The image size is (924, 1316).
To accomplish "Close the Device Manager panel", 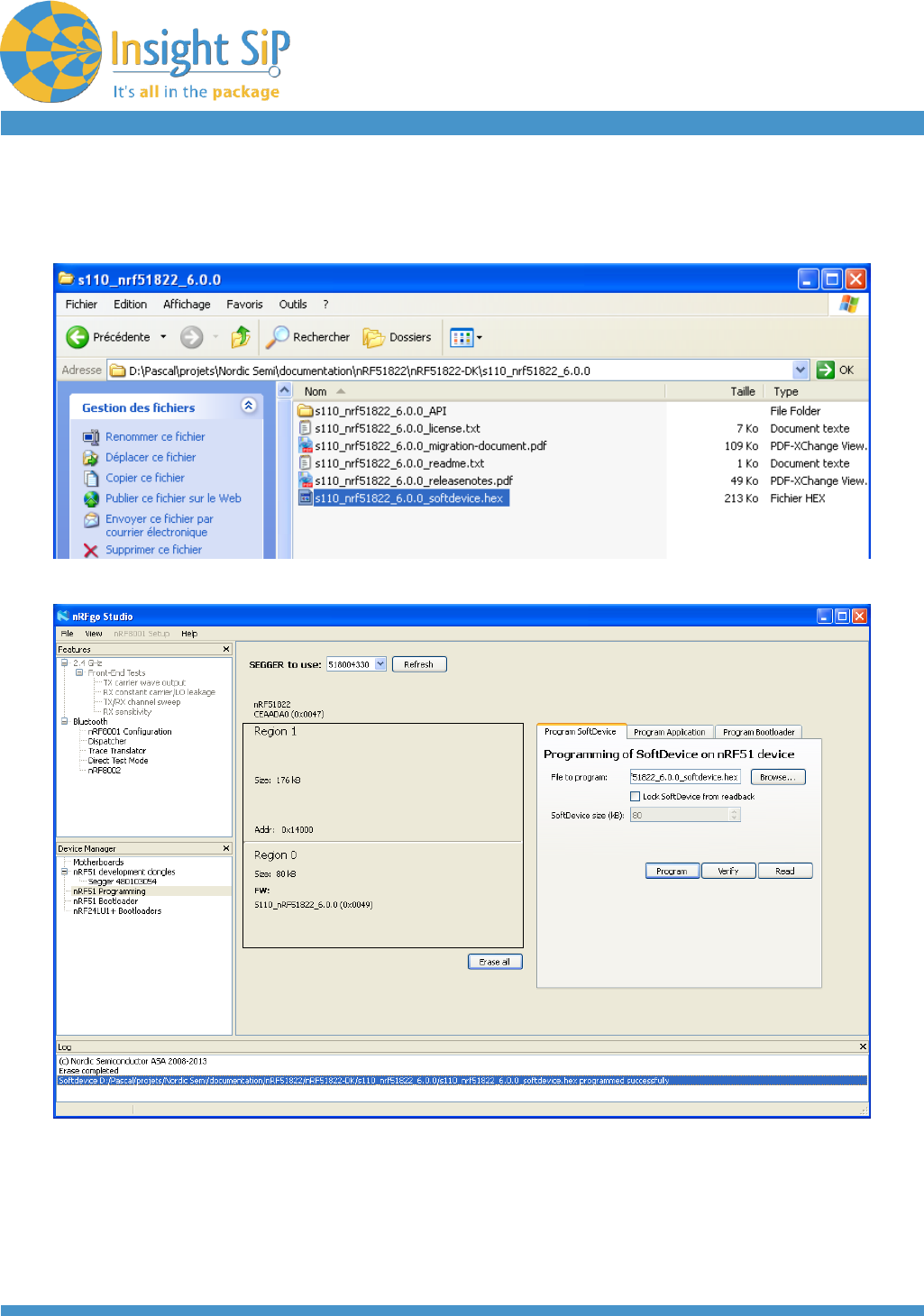I will click(226, 848).
